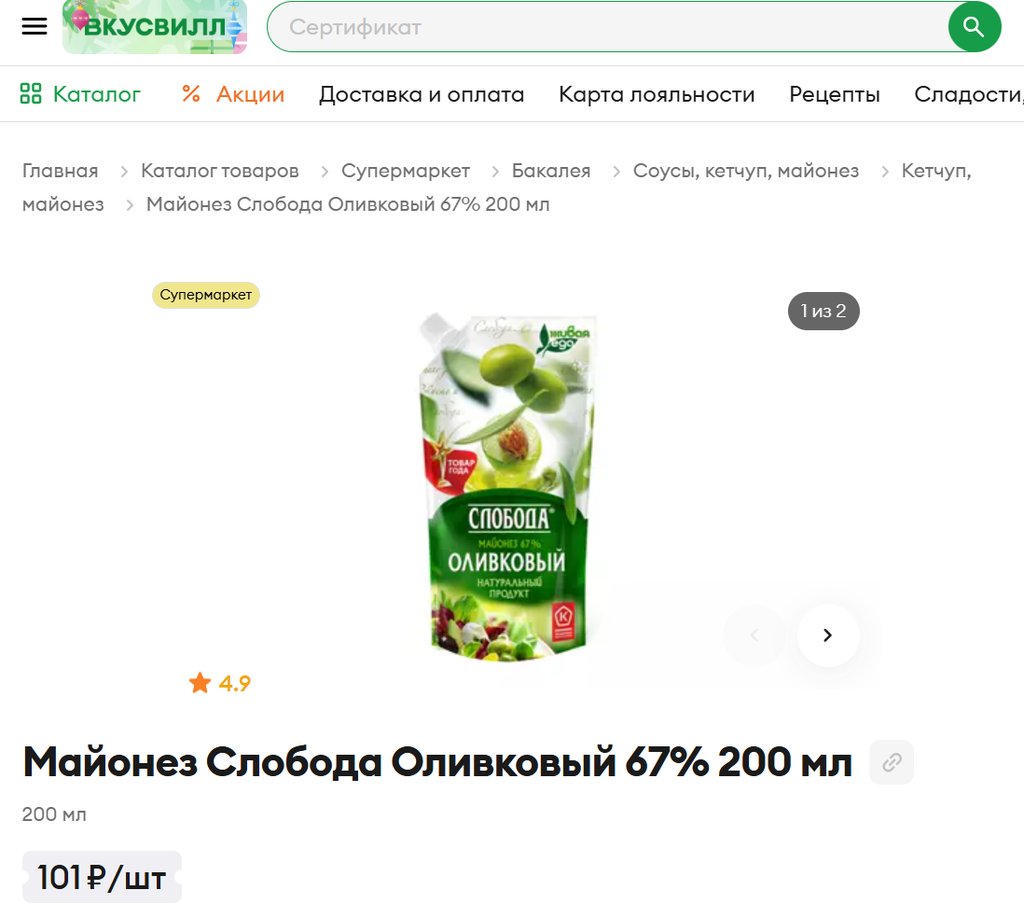
Task: Open Каталог товаров breadcrumb
Action: [219, 170]
